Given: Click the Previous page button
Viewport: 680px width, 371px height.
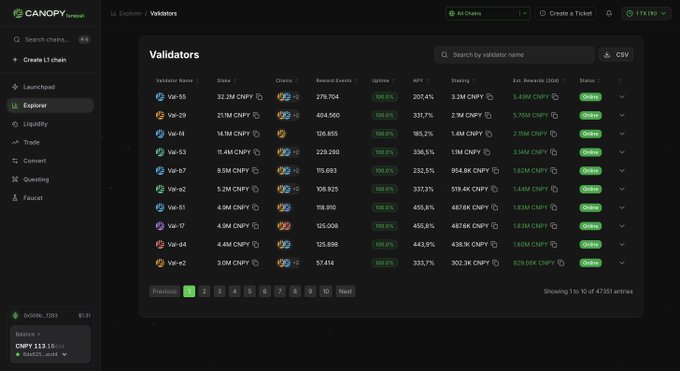Looking at the screenshot, I should coord(164,292).
